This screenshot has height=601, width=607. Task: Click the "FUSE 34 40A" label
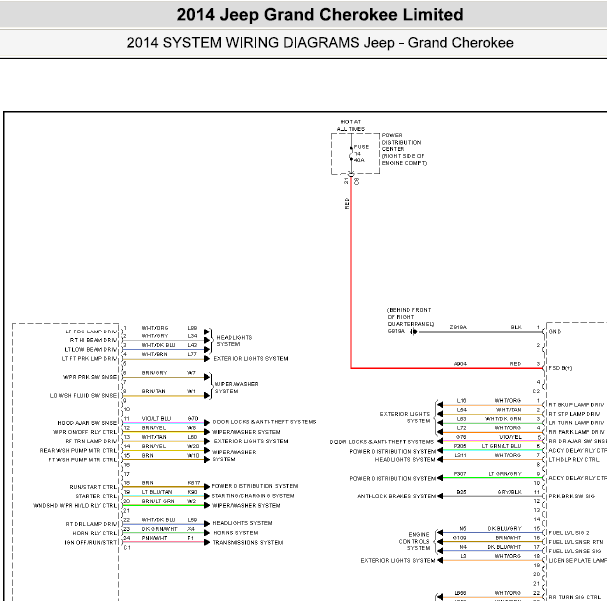click(x=361, y=153)
